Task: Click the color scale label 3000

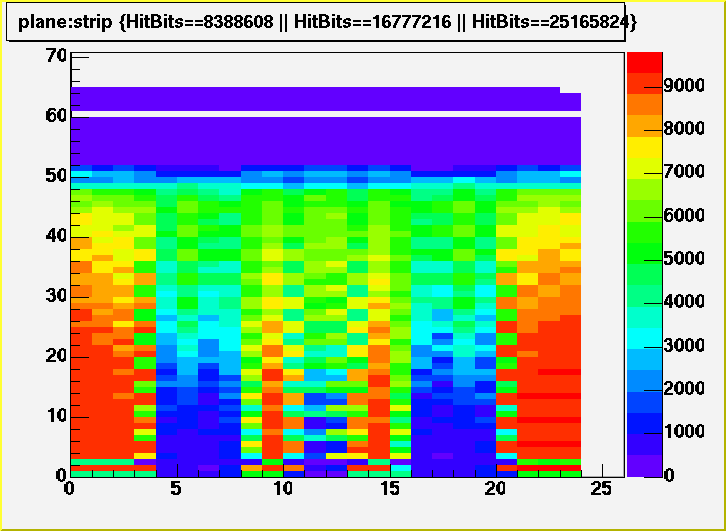Action: coord(685,345)
